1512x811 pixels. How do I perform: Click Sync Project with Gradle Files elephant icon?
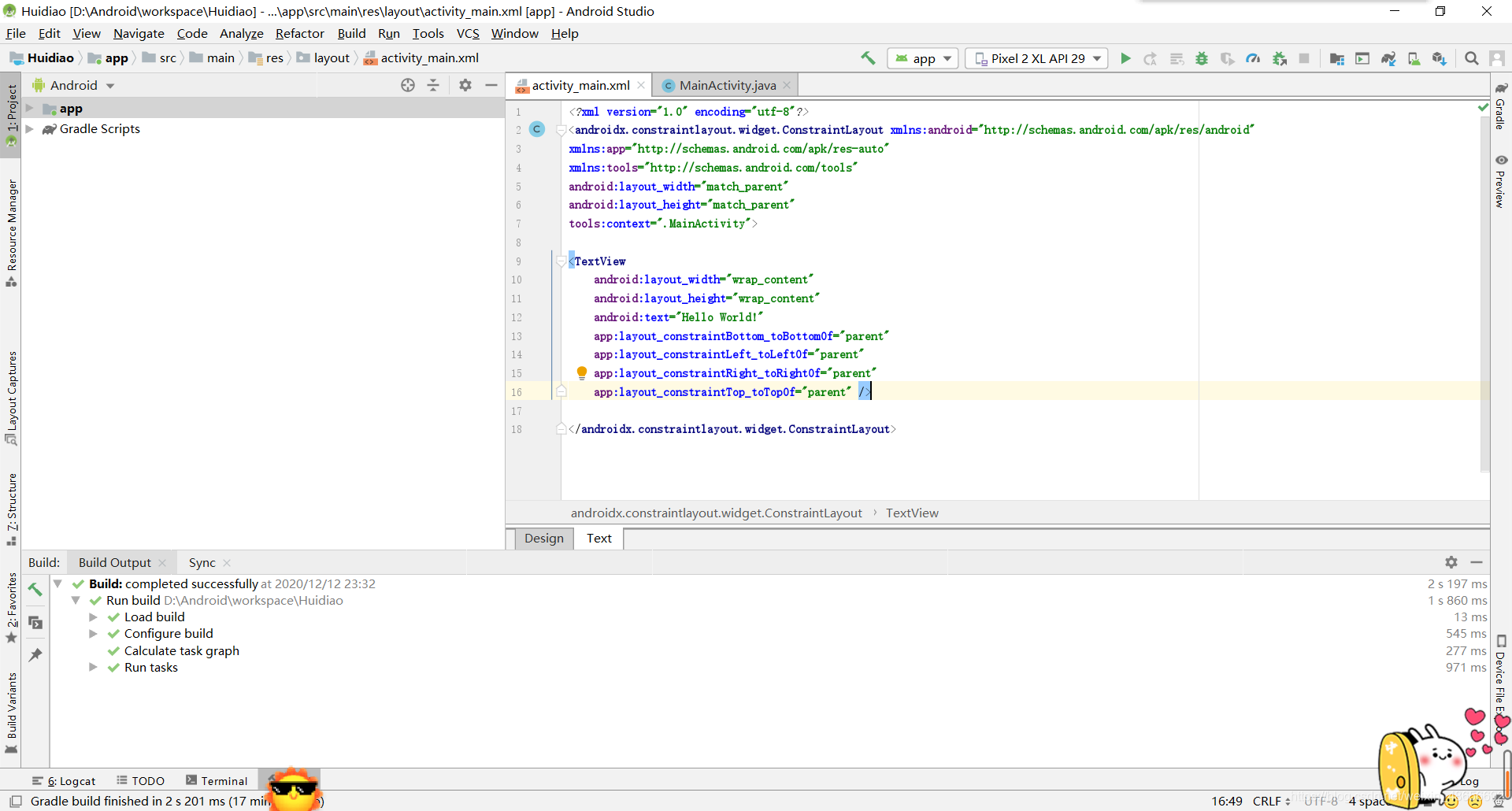point(1388,58)
